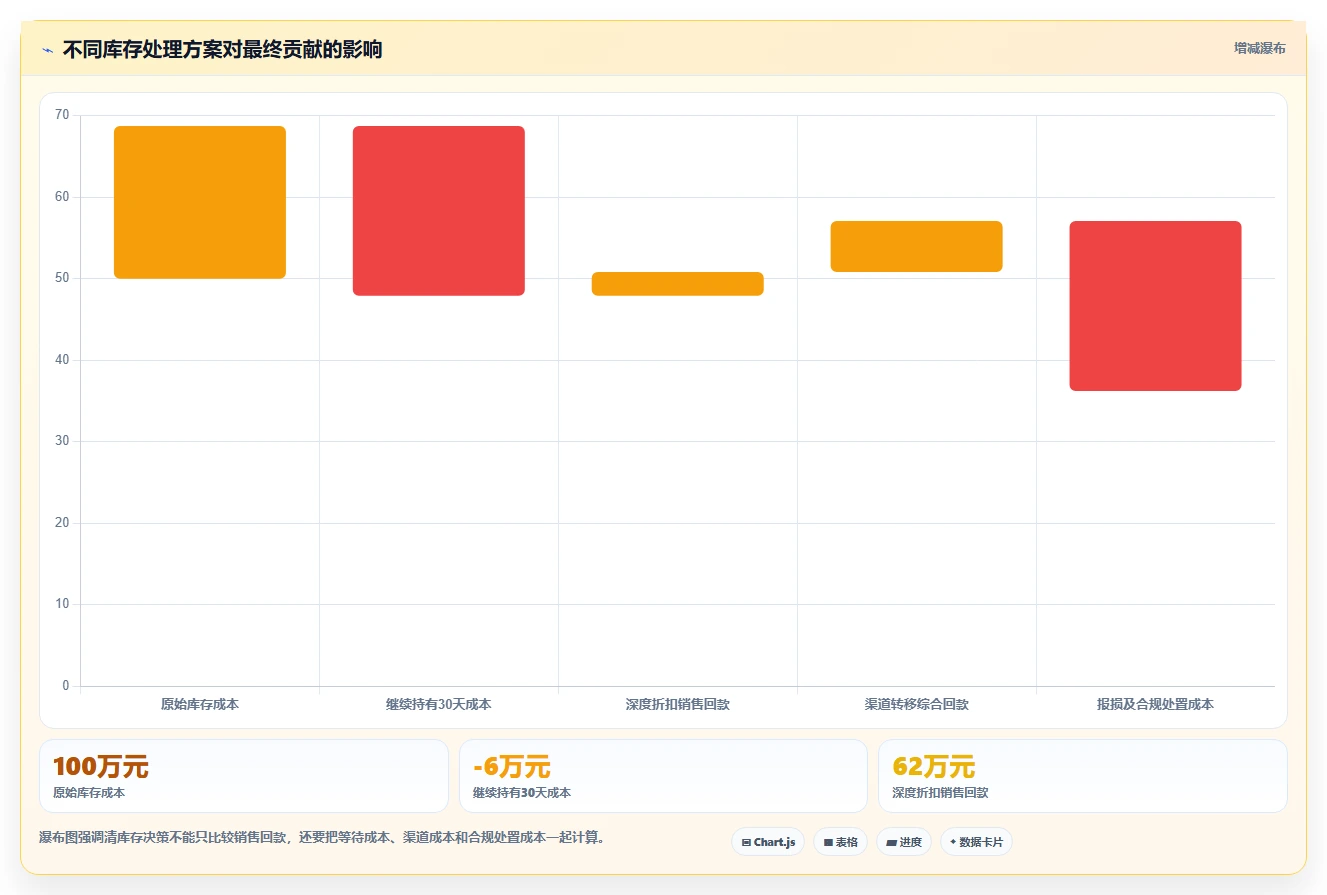The height and width of the screenshot is (895, 1327).
Task: Select the -6万元 data card
Action: (663, 776)
